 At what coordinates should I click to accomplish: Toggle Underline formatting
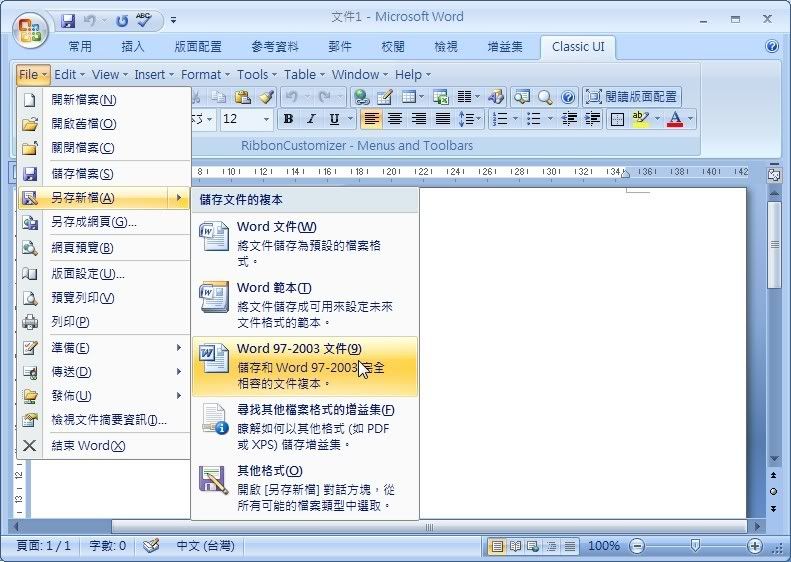(x=334, y=119)
